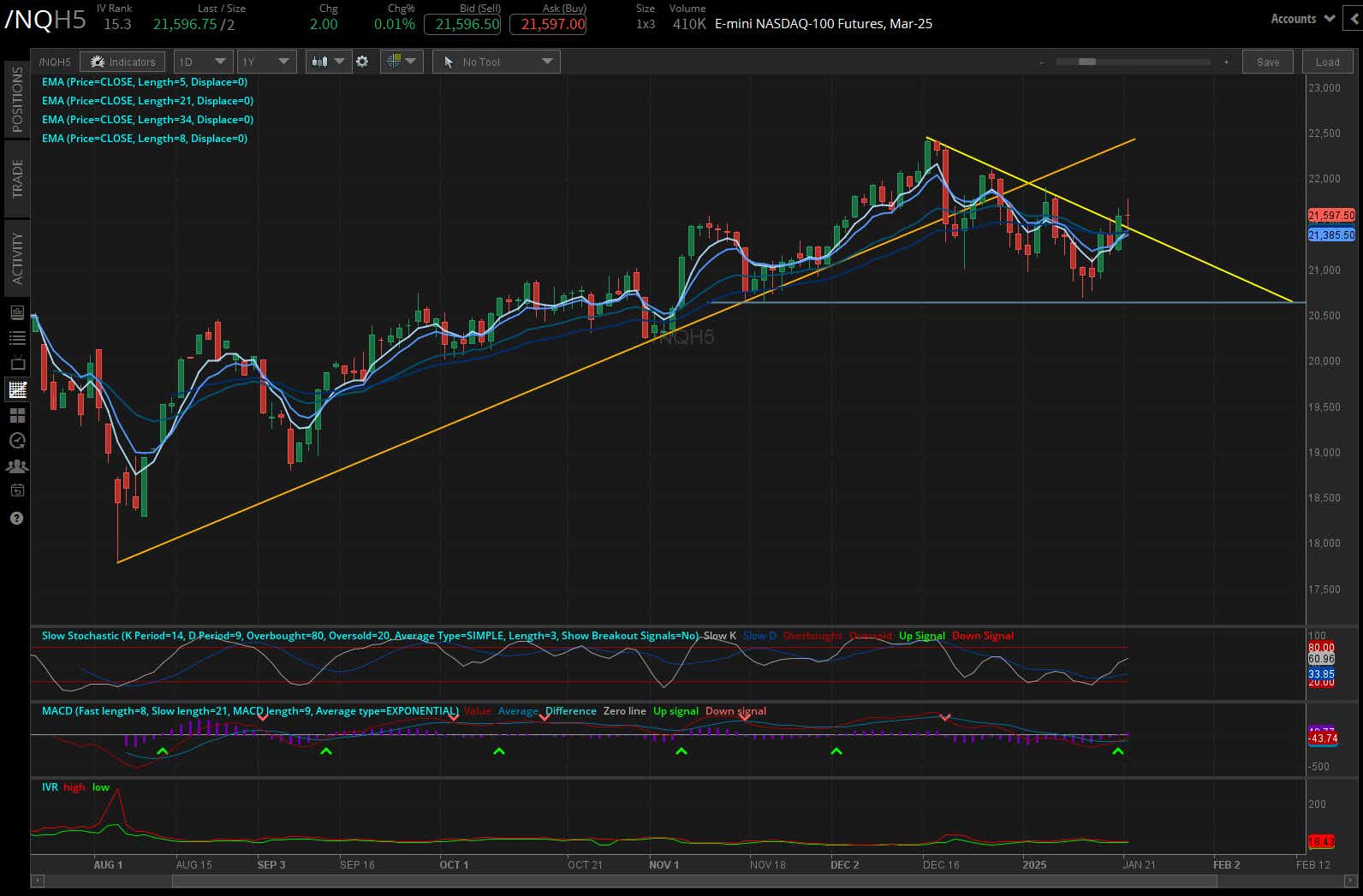Open the ACTIVITY side tab
The height and width of the screenshot is (896, 1363).
[x=17, y=258]
